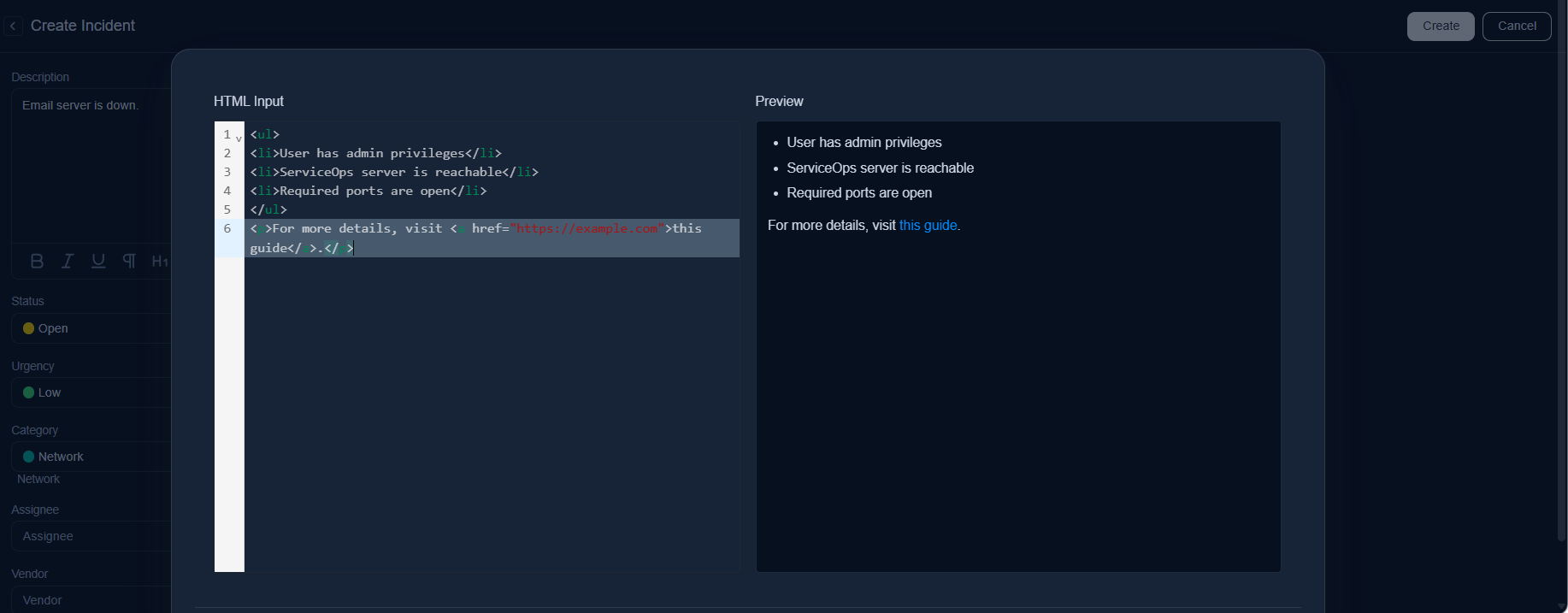Image resolution: width=1568 pixels, height=613 pixels.
Task: Collapse the ul block fold arrow on line 1
Action: coord(239,138)
